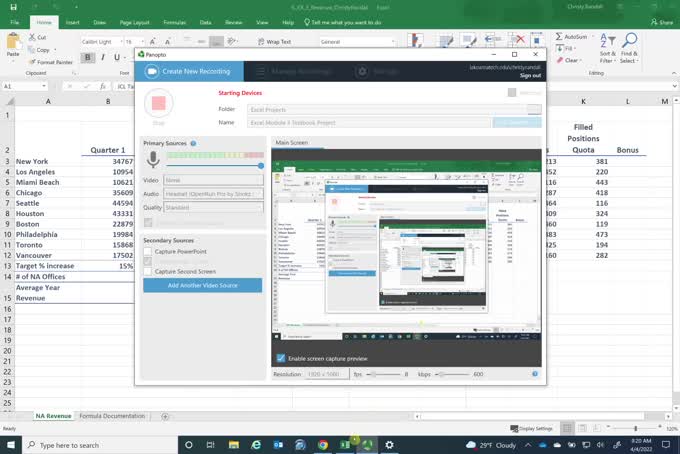This screenshot has width=680, height=454.
Task: Expand the Name Box dropdown arrow
Action: tap(44, 86)
